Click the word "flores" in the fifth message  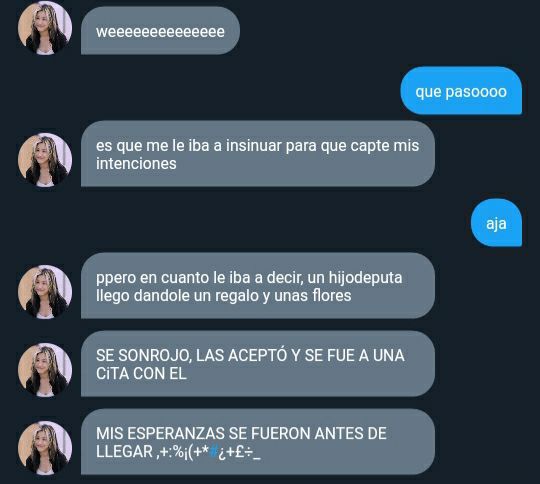point(332,296)
